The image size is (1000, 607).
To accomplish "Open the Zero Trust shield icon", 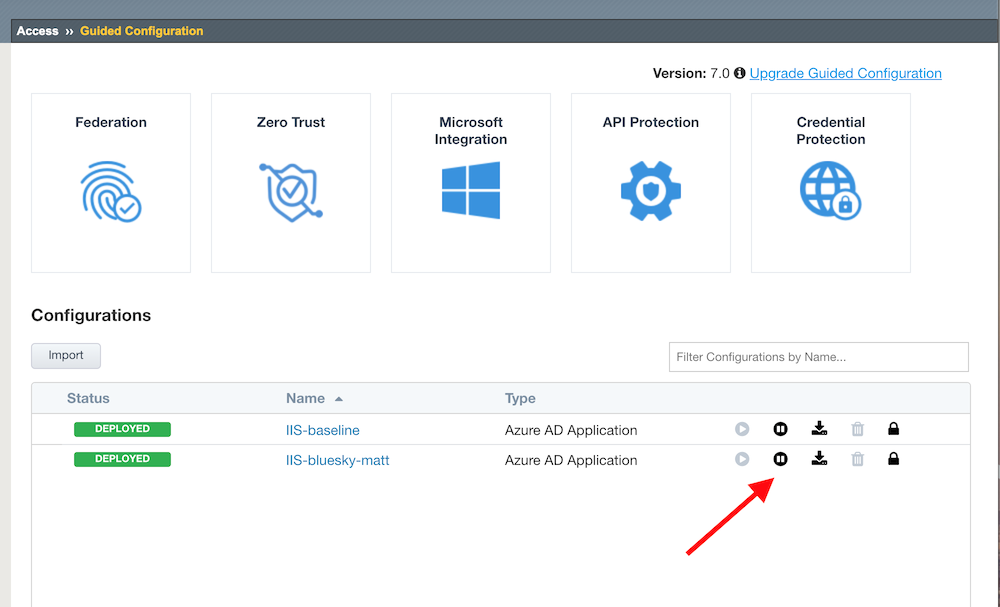I will tap(291, 192).
